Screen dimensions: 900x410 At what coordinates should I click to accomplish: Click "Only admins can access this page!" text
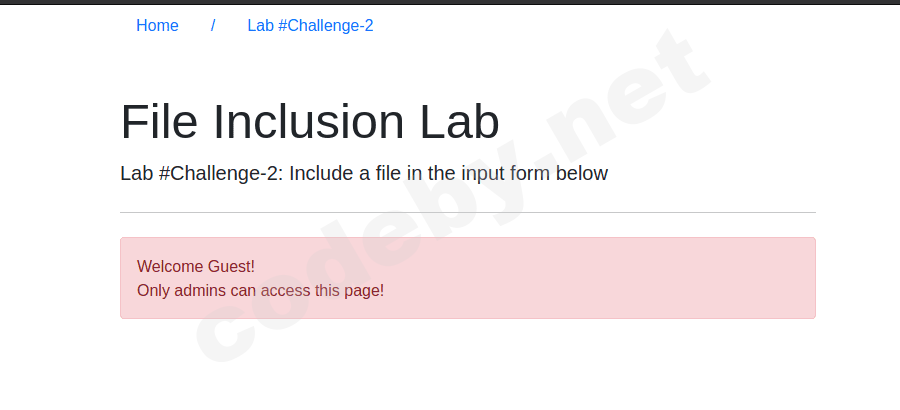tap(260, 291)
